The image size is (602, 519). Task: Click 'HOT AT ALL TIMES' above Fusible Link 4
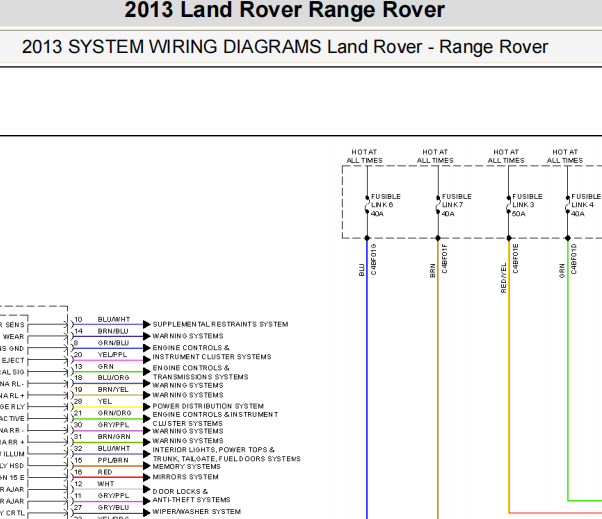(x=565, y=156)
